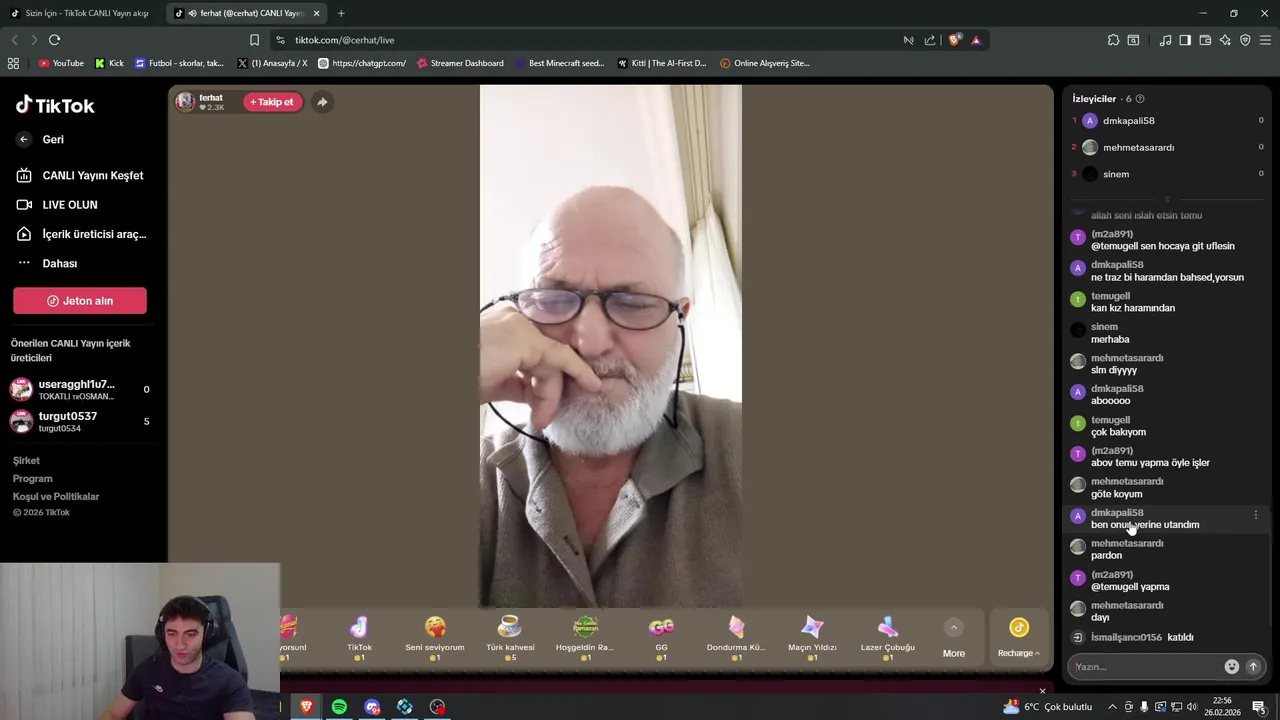Reload the page with refresh icon
Viewport: 1280px width, 720px height.
(55, 40)
